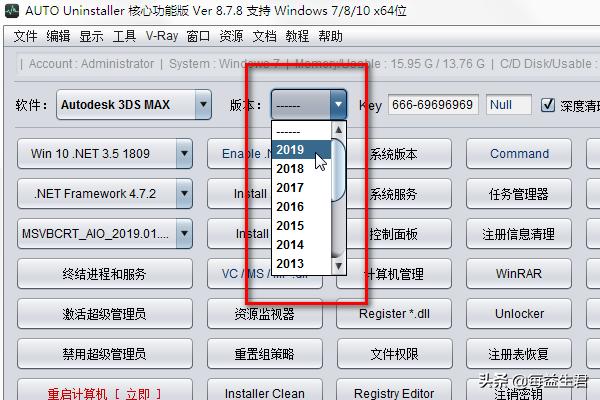The image size is (600, 400).
Task: Expand the .NET Framework 4.7.2 dropdown
Action: (x=184, y=194)
